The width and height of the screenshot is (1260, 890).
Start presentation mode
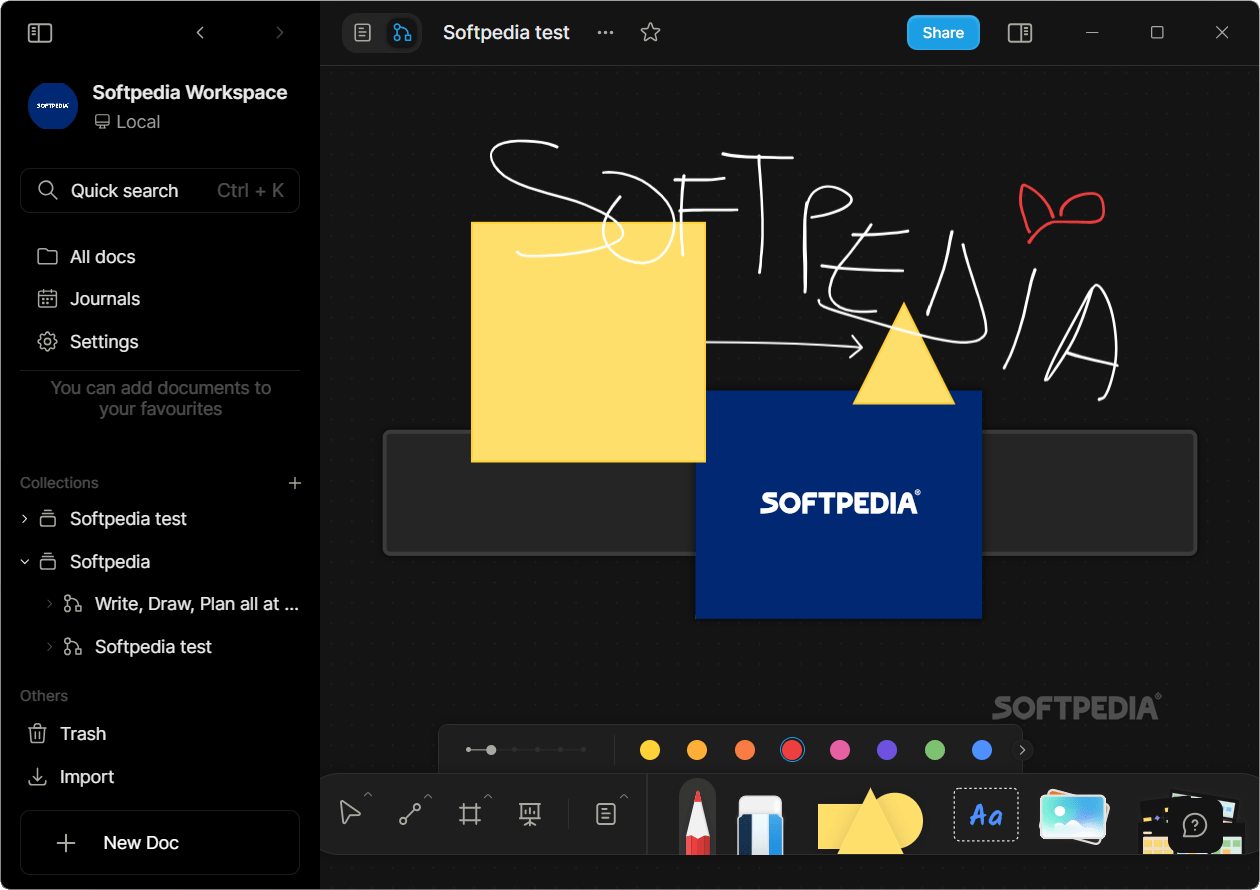point(530,814)
